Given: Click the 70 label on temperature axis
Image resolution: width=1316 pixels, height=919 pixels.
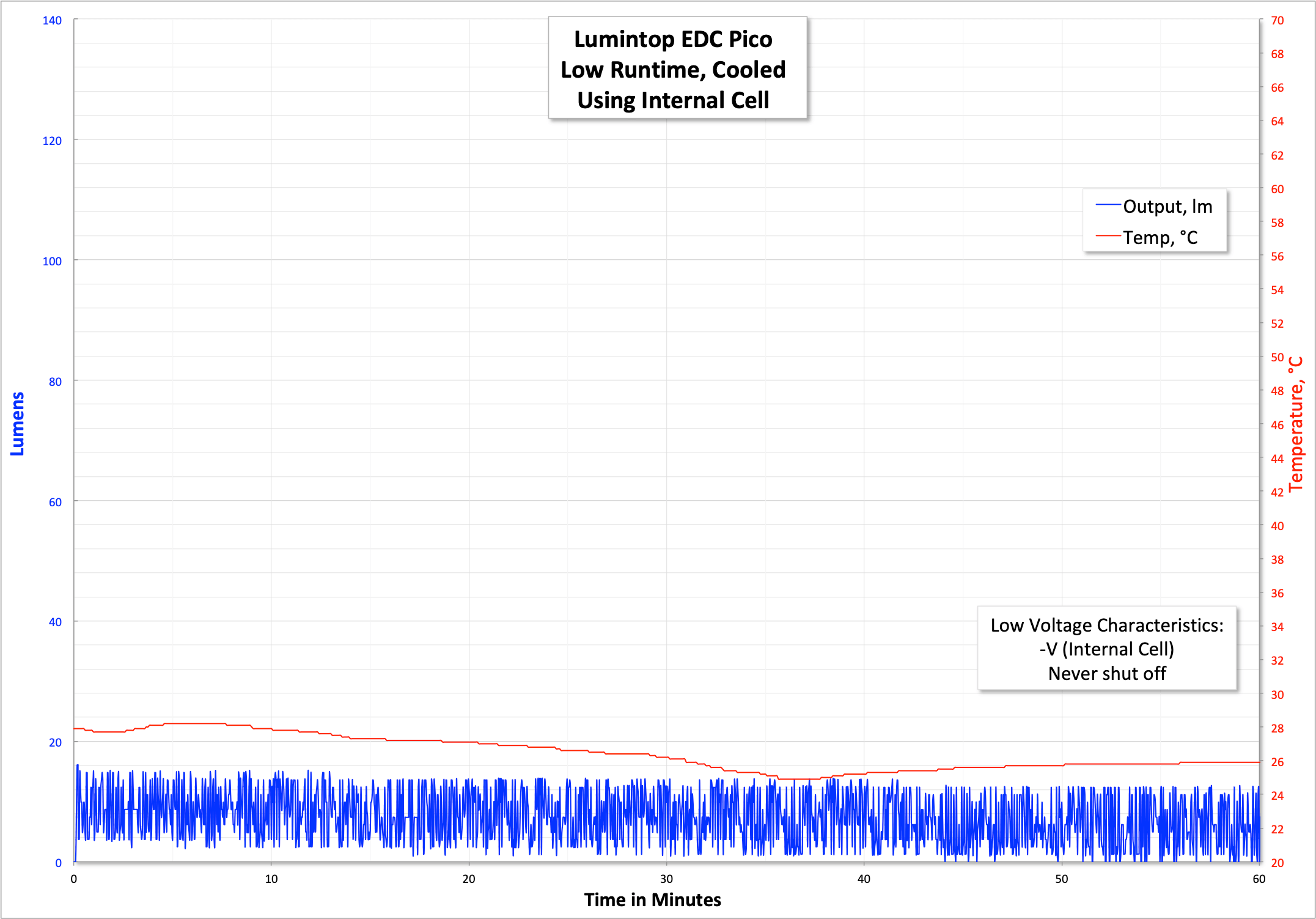Looking at the screenshot, I should [1277, 21].
